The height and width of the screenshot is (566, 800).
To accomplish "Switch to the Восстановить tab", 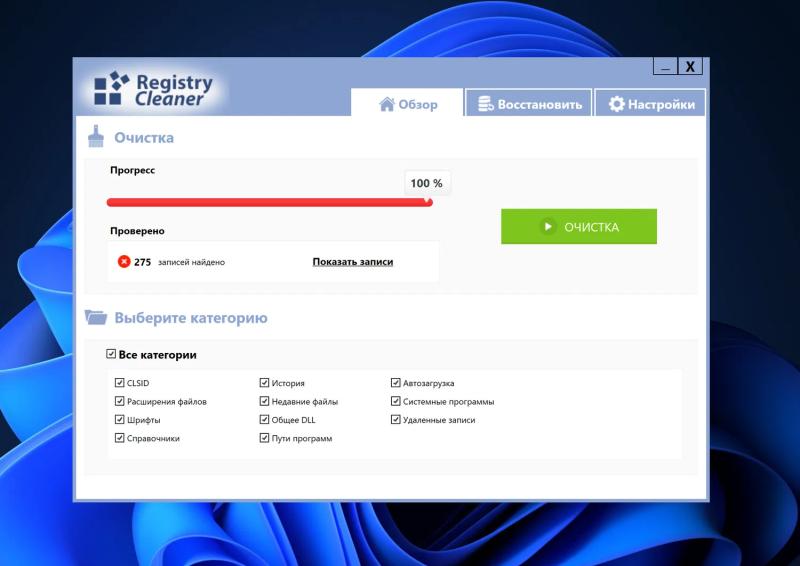I will click(529, 104).
